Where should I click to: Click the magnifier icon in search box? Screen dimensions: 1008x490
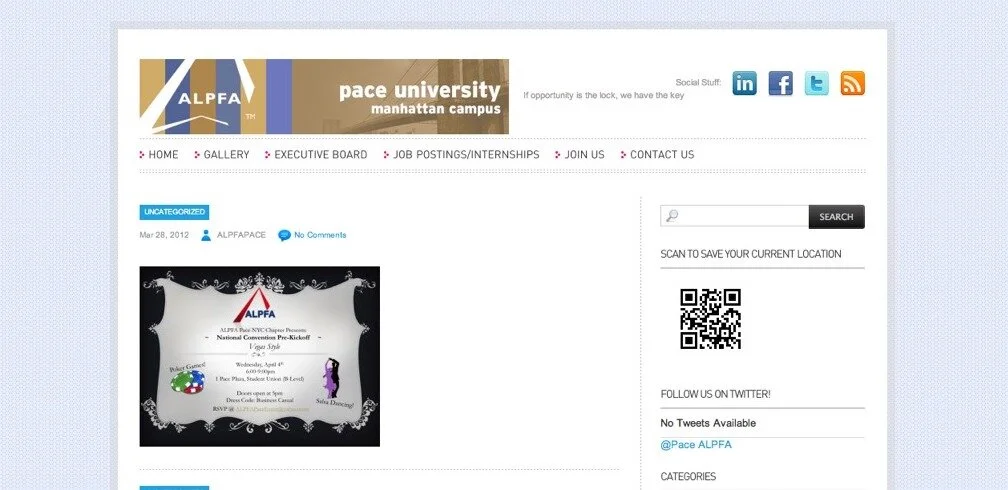pyautogui.click(x=672, y=217)
